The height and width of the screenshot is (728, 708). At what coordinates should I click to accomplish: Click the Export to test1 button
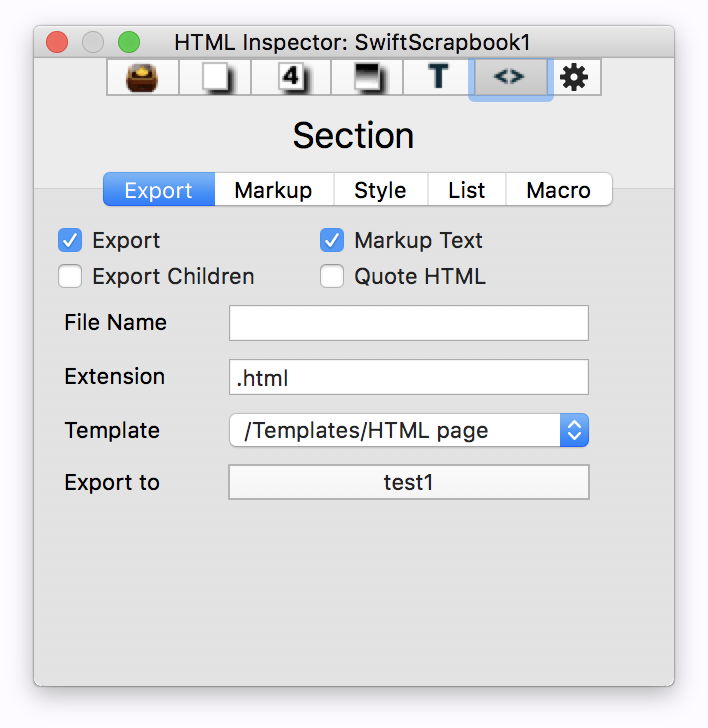click(x=408, y=482)
